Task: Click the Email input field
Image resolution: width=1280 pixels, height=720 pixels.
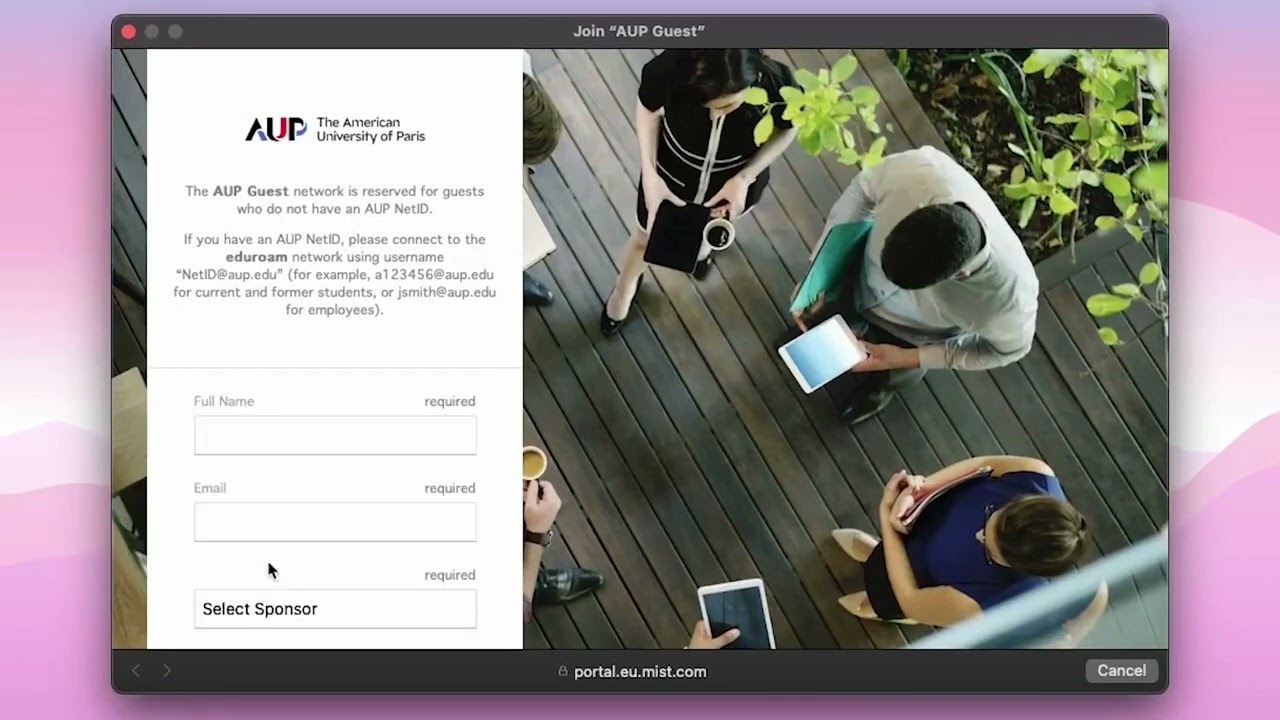Action: click(x=335, y=522)
